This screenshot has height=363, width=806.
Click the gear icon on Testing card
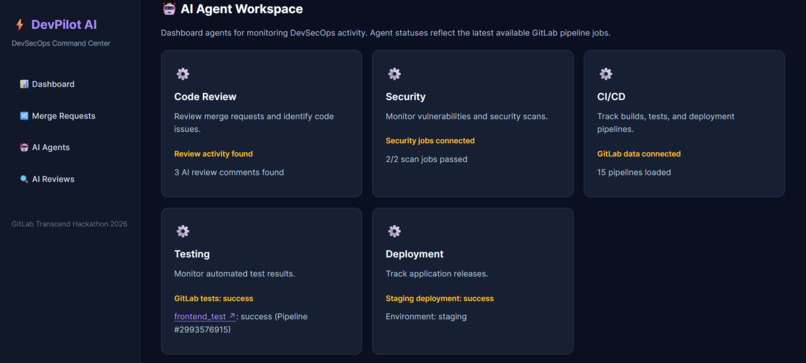click(182, 231)
